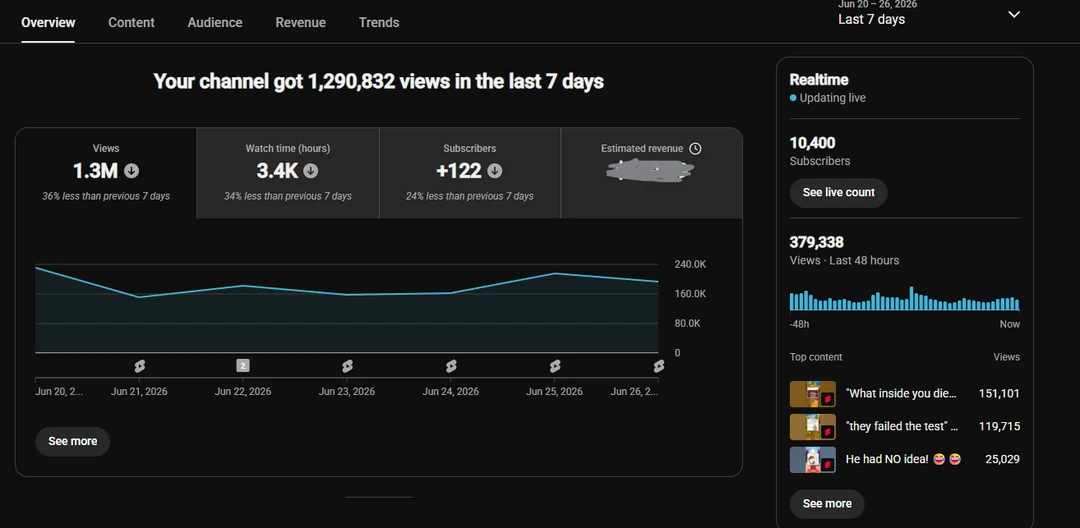Viewport: 1080px width, 528px height.
Task: Select the Subscribers metric card
Action: pyautogui.click(x=470, y=173)
